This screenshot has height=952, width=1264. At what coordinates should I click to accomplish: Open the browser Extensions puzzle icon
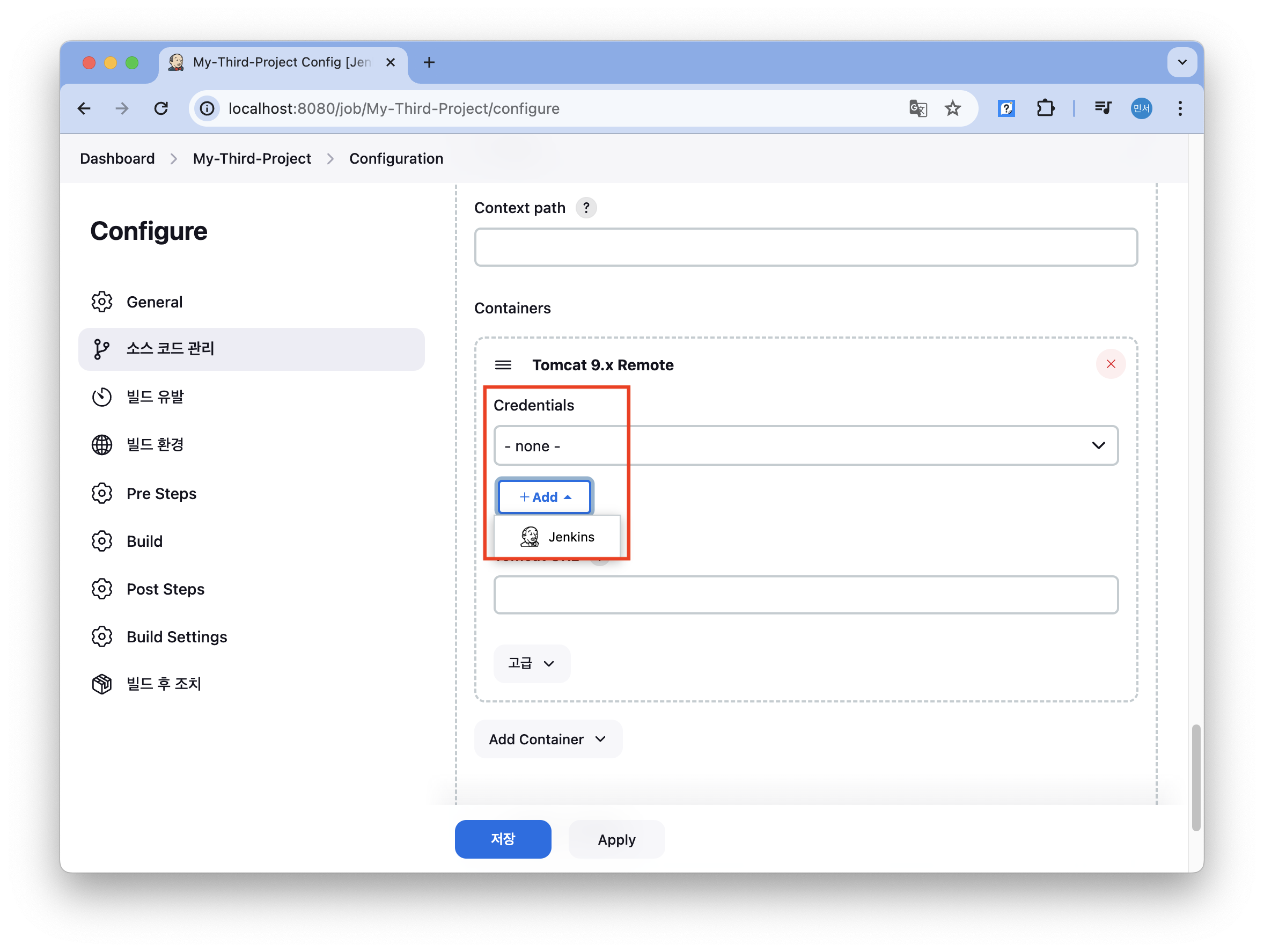coord(1045,108)
